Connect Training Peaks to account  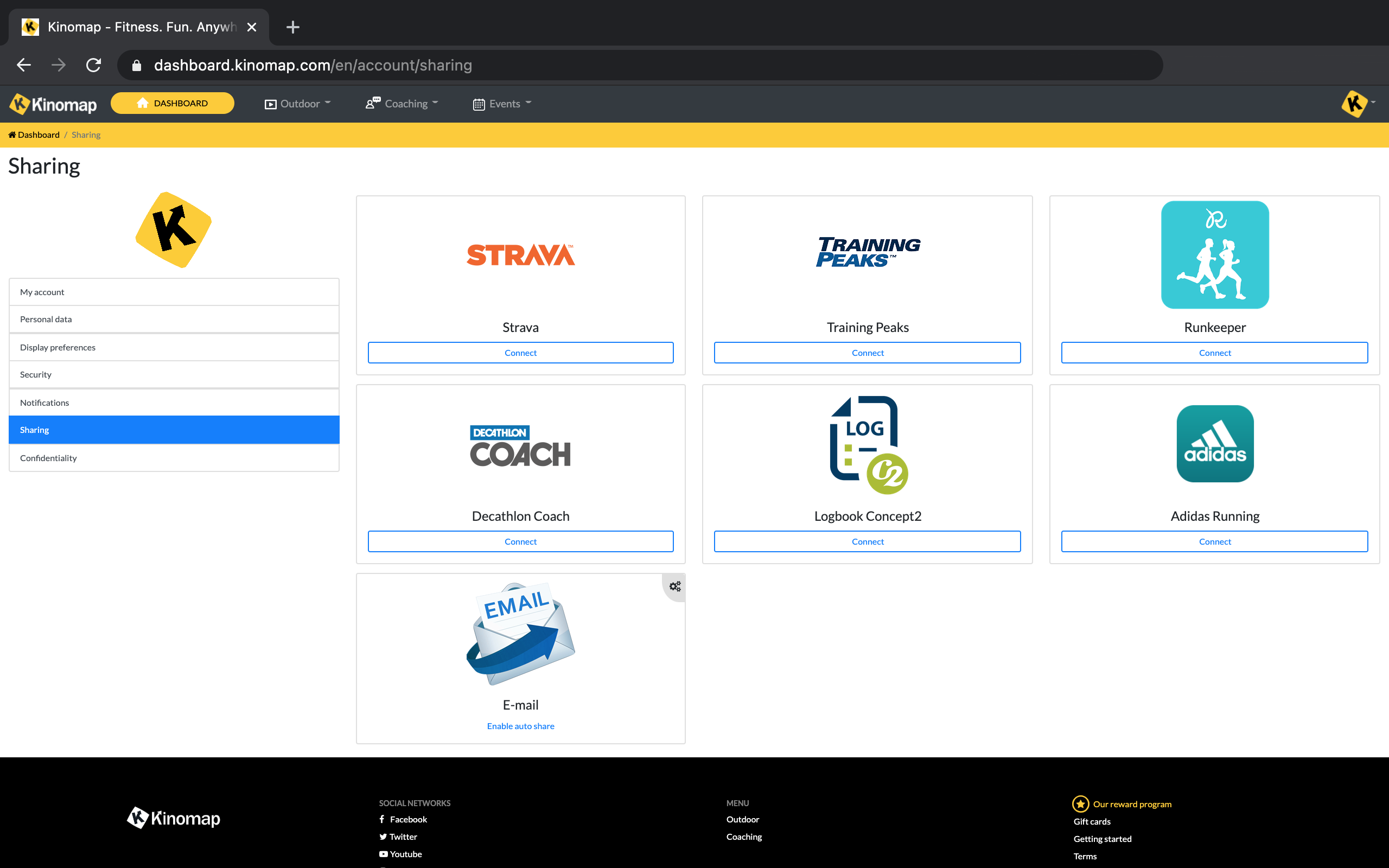(x=867, y=352)
